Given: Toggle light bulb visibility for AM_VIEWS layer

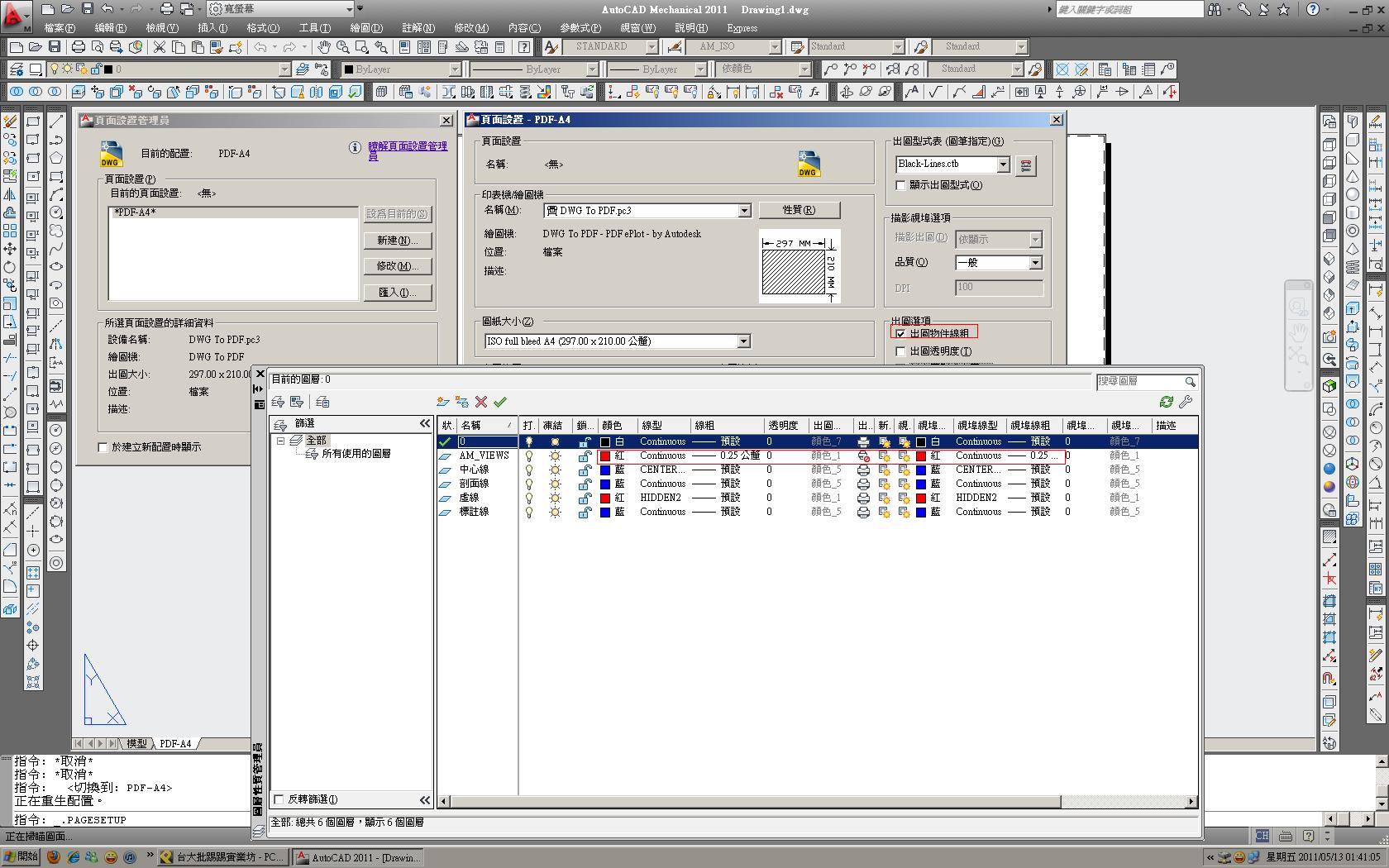Looking at the screenshot, I should pos(529,455).
